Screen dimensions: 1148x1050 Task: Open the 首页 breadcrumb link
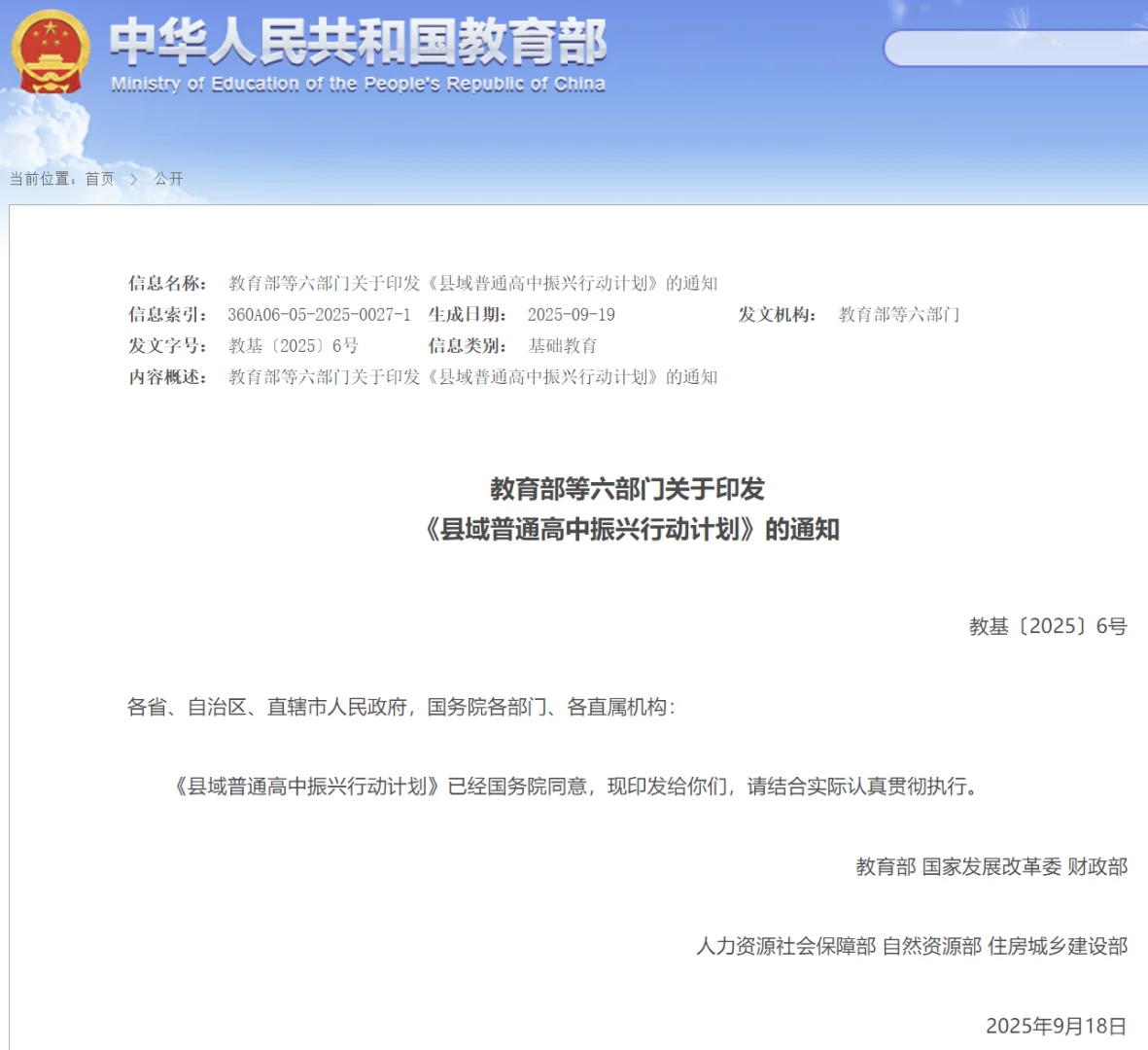tap(99, 179)
